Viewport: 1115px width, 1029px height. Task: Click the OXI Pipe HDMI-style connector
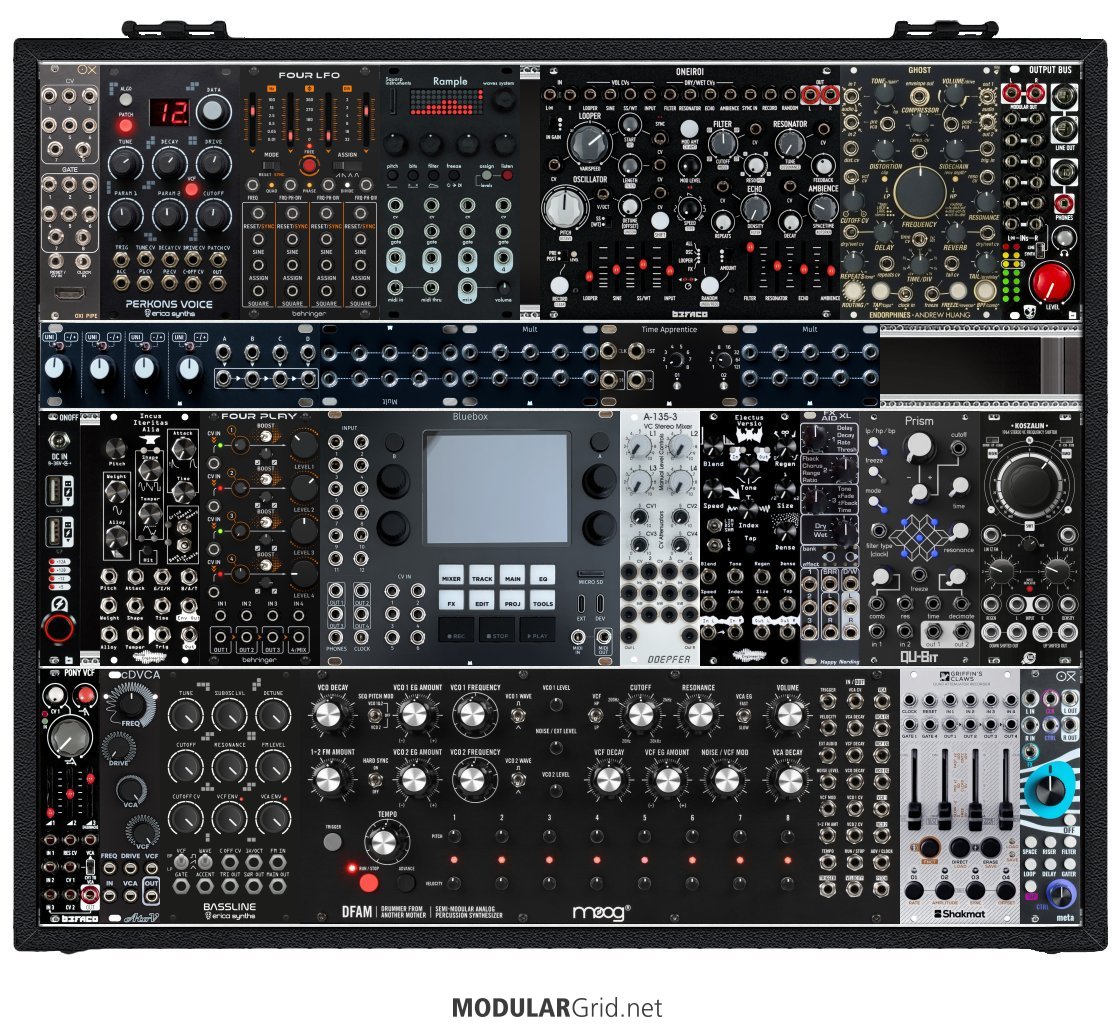(x=69, y=293)
